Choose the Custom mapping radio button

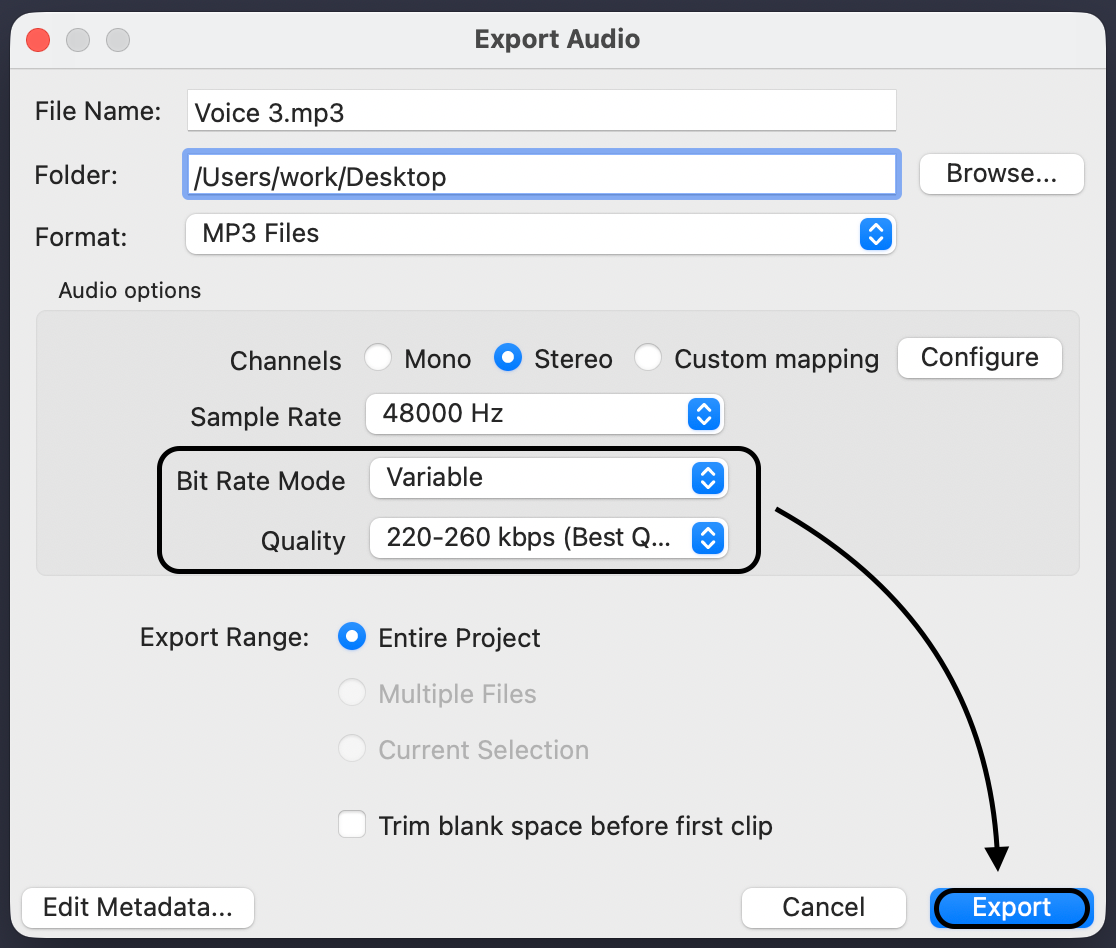pos(648,358)
